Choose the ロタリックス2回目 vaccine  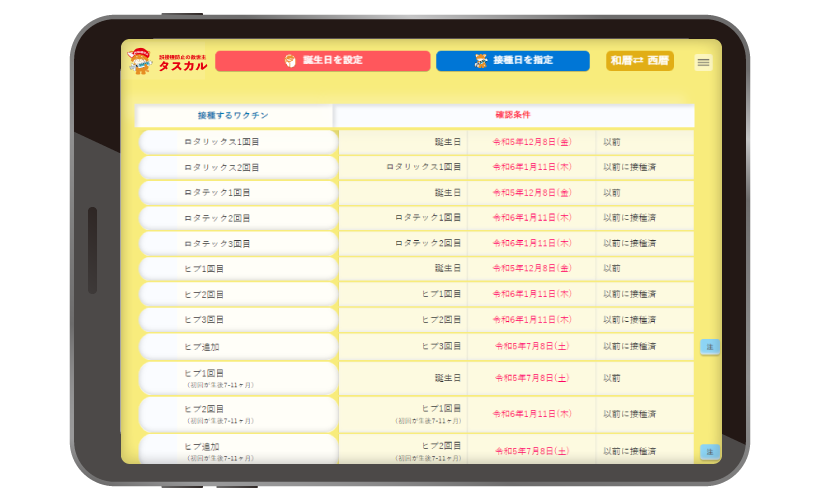tap(238, 167)
